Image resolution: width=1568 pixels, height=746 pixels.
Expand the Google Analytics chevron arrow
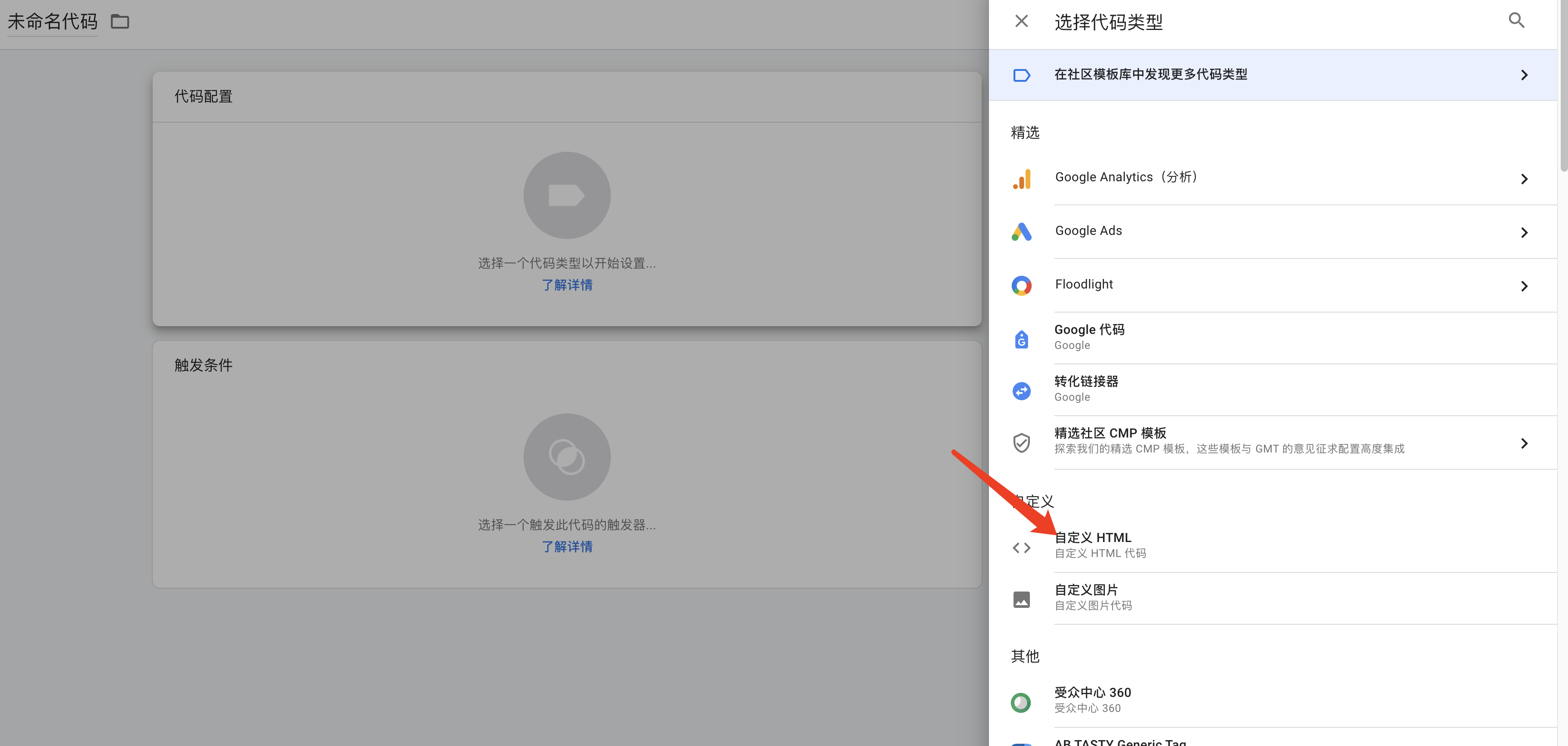point(1523,179)
